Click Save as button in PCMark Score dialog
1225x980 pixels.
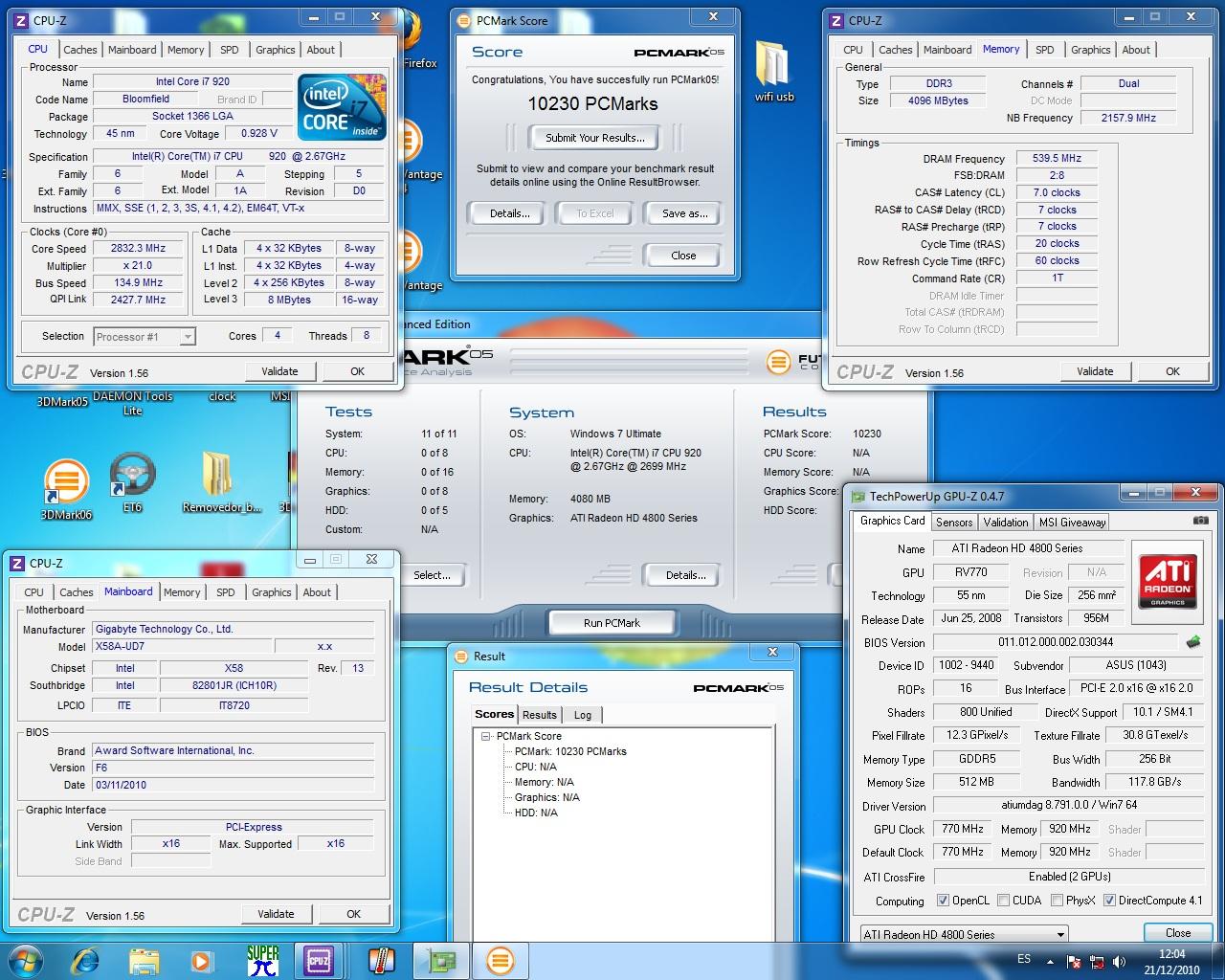click(684, 213)
